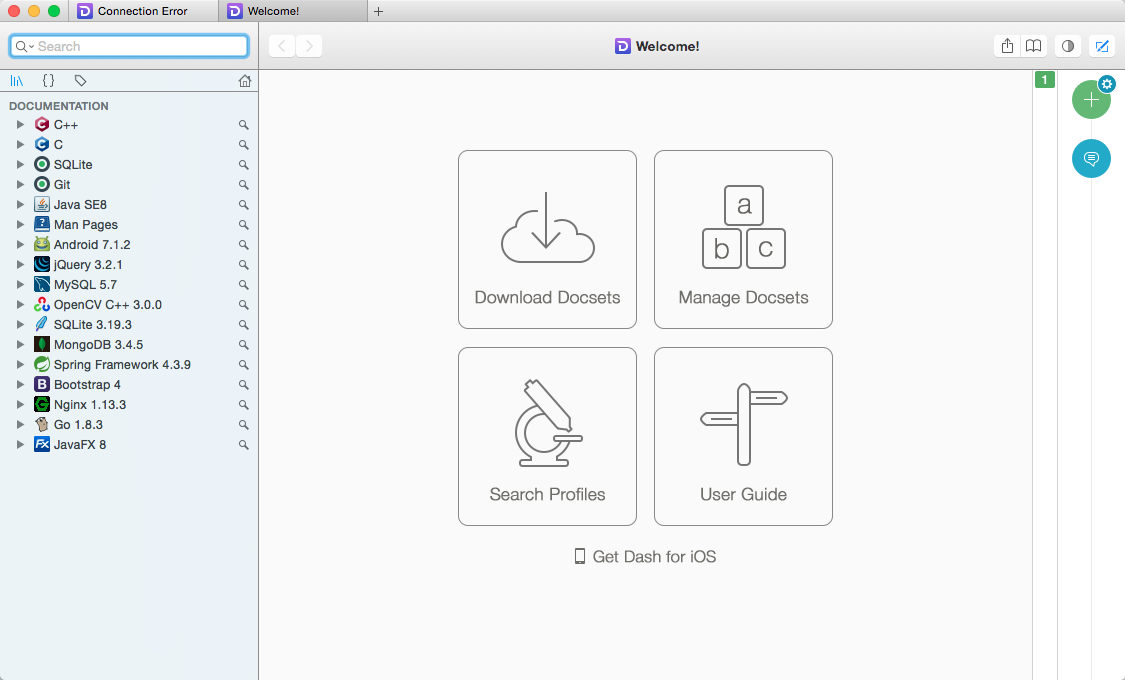
Task: Select Man Pages docset
Action: (x=129, y=225)
